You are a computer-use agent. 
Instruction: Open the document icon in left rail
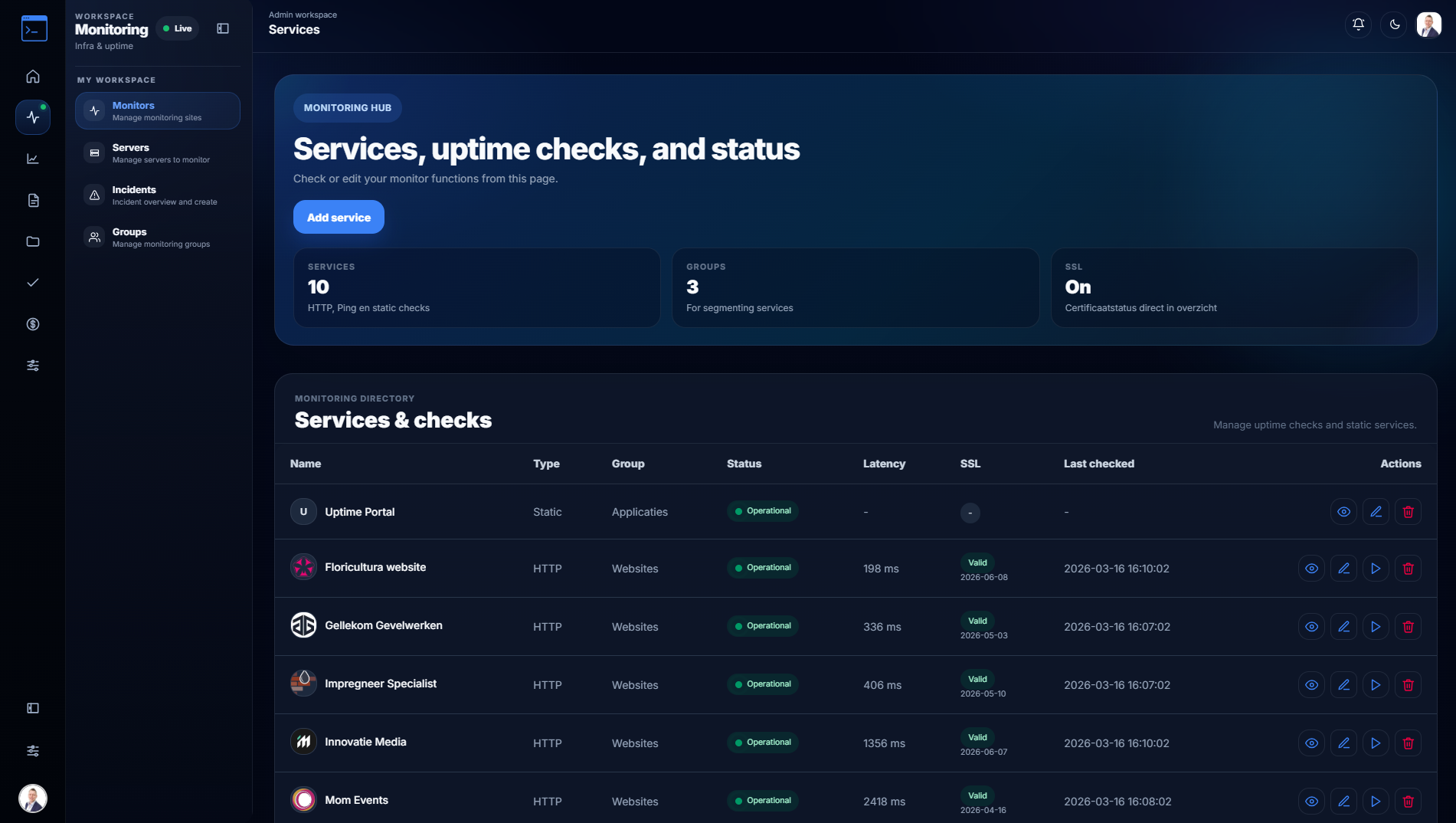click(33, 200)
